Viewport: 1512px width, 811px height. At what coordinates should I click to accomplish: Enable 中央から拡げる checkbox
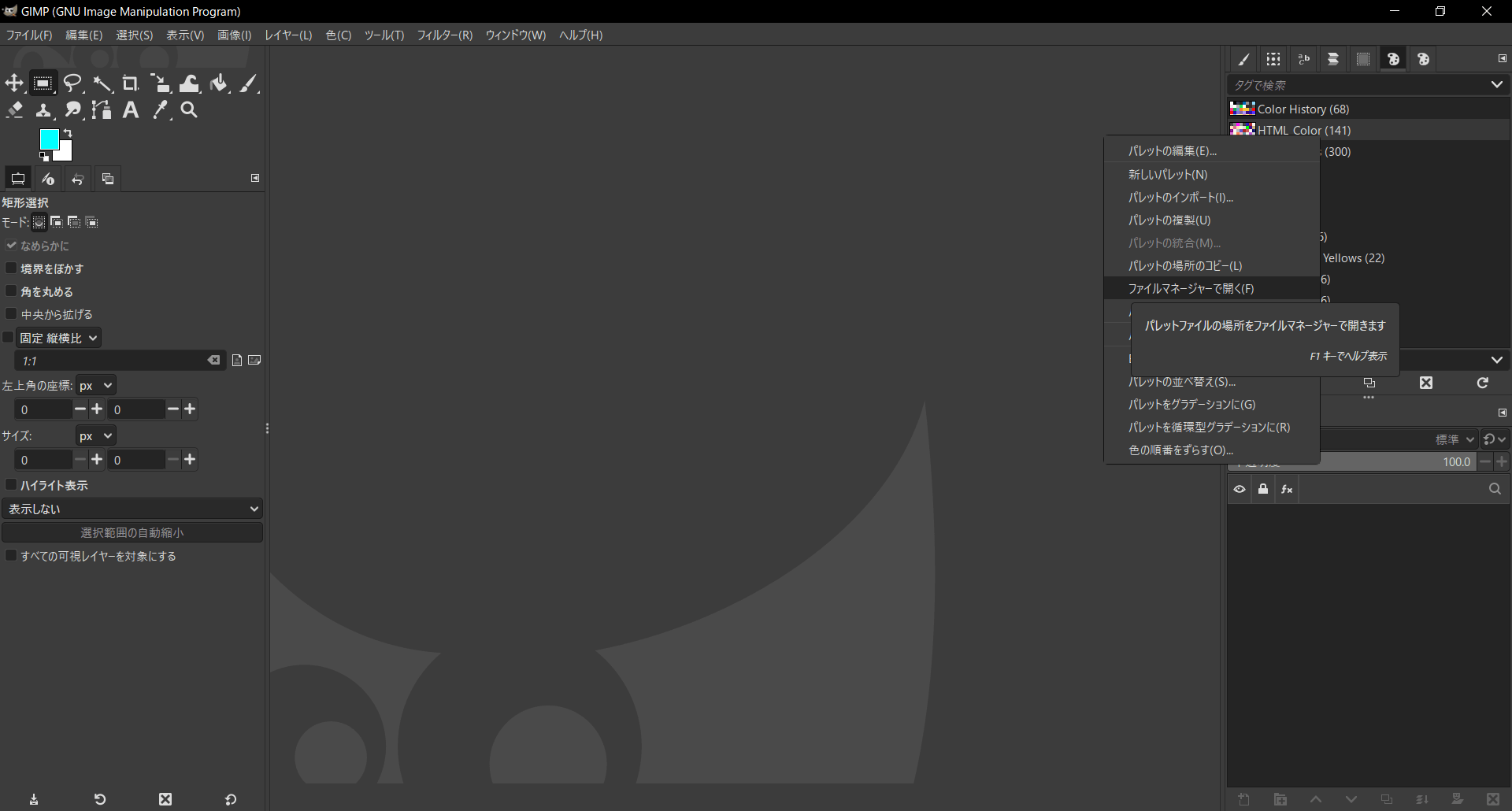[x=11, y=314]
